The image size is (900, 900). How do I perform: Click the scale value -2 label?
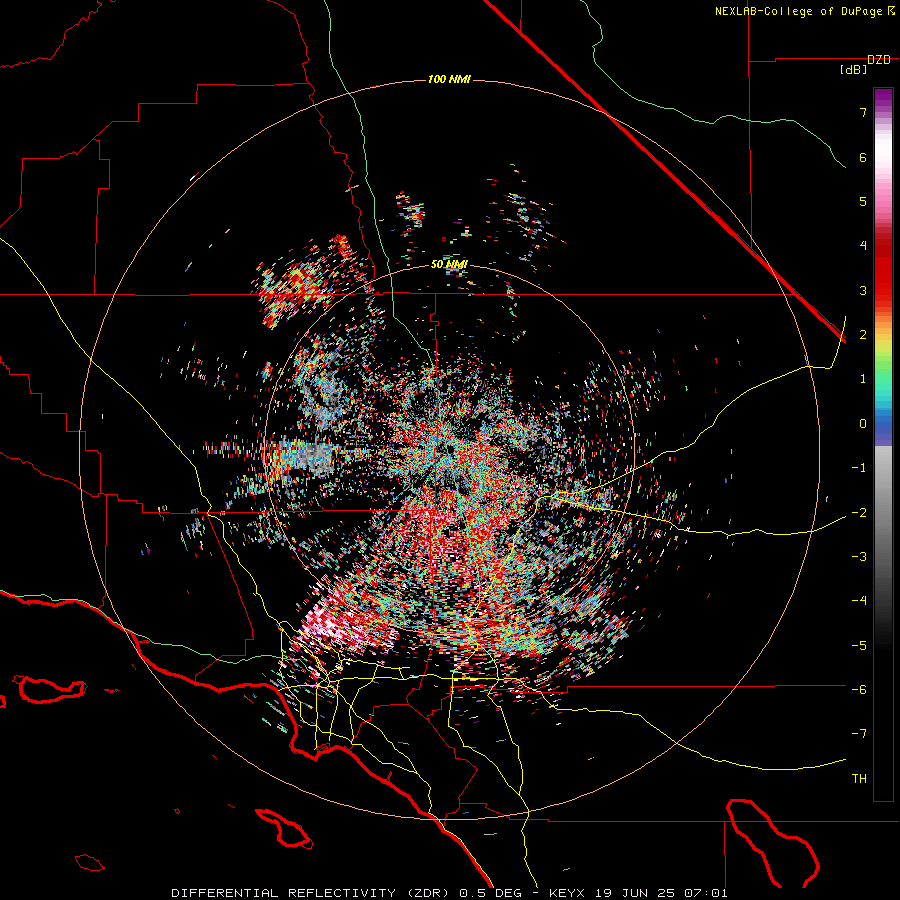pos(859,513)
